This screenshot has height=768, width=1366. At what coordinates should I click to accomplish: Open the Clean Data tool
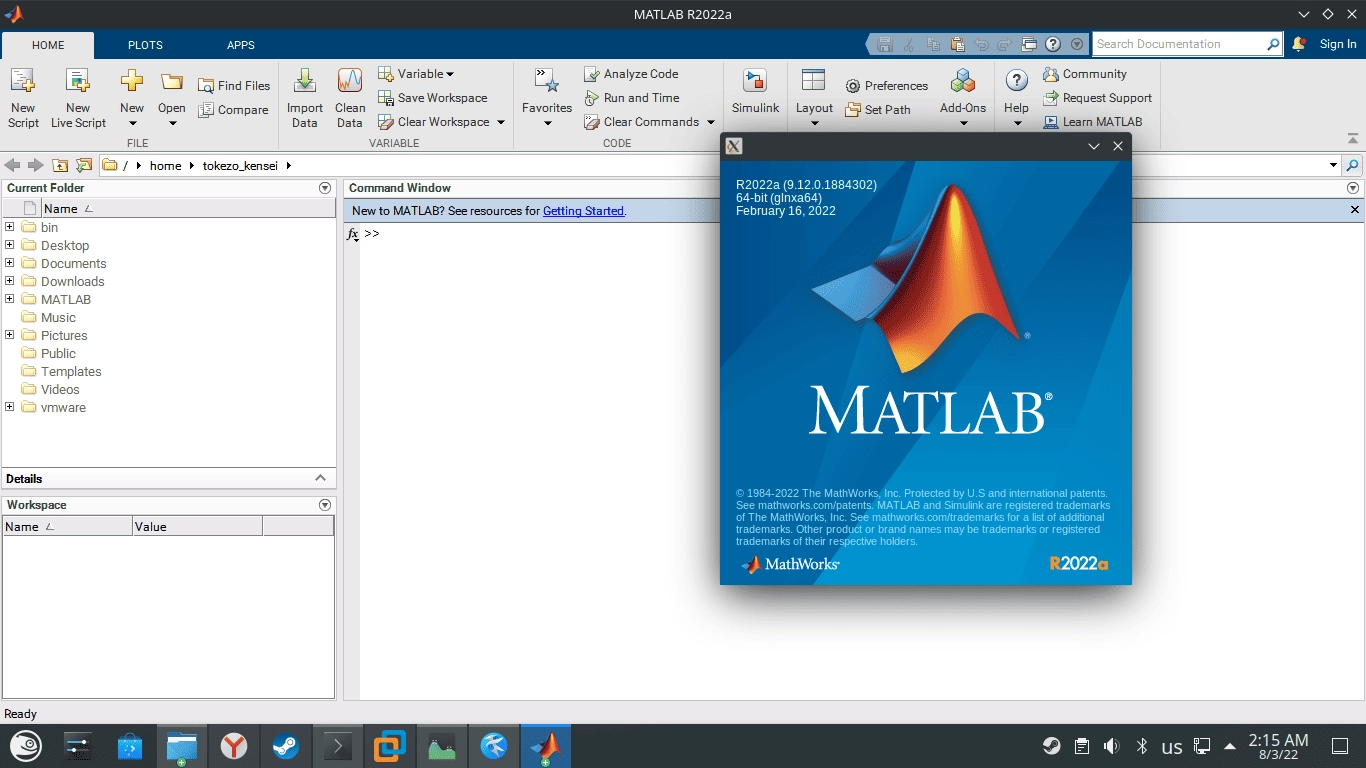350,98
